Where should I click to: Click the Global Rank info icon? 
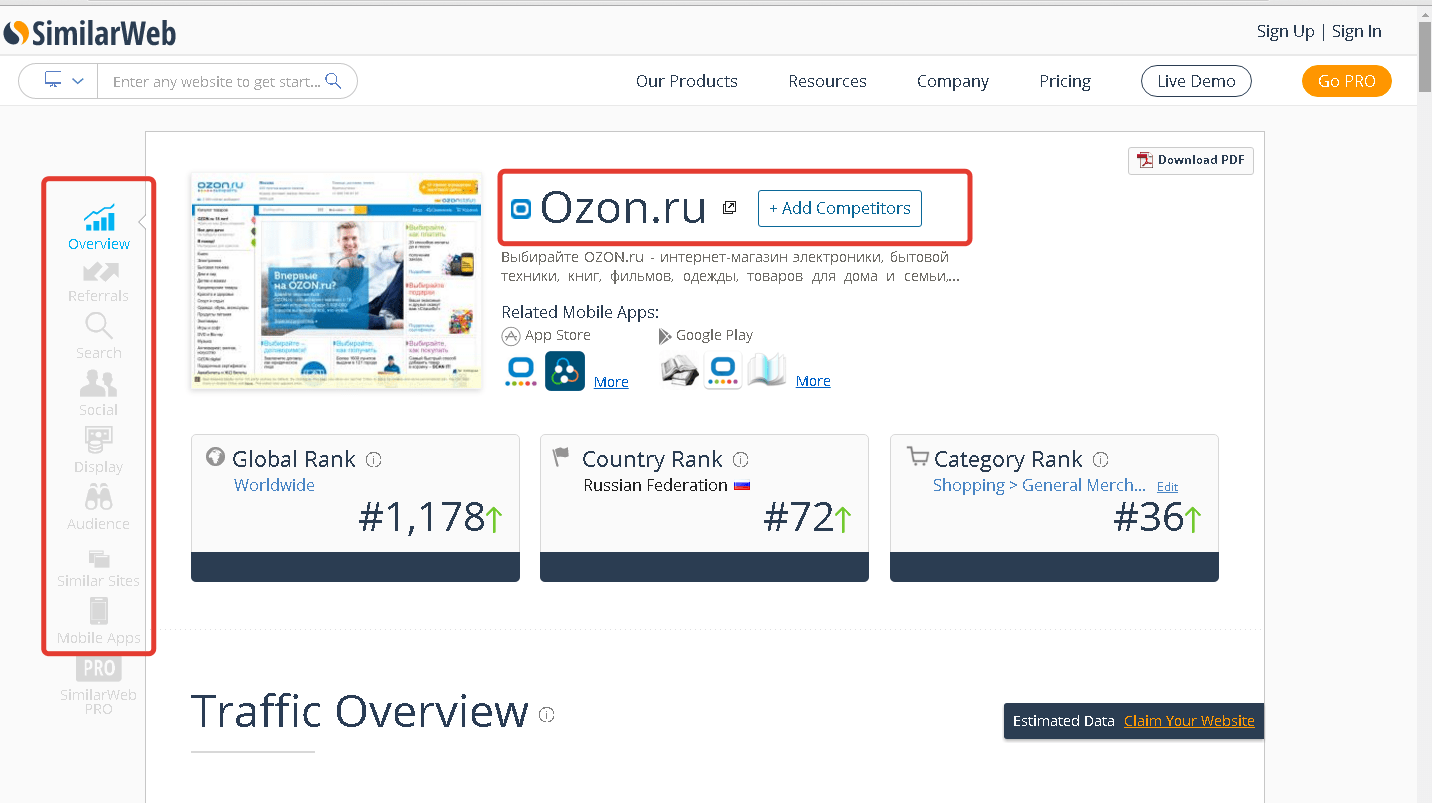[374, 460]
